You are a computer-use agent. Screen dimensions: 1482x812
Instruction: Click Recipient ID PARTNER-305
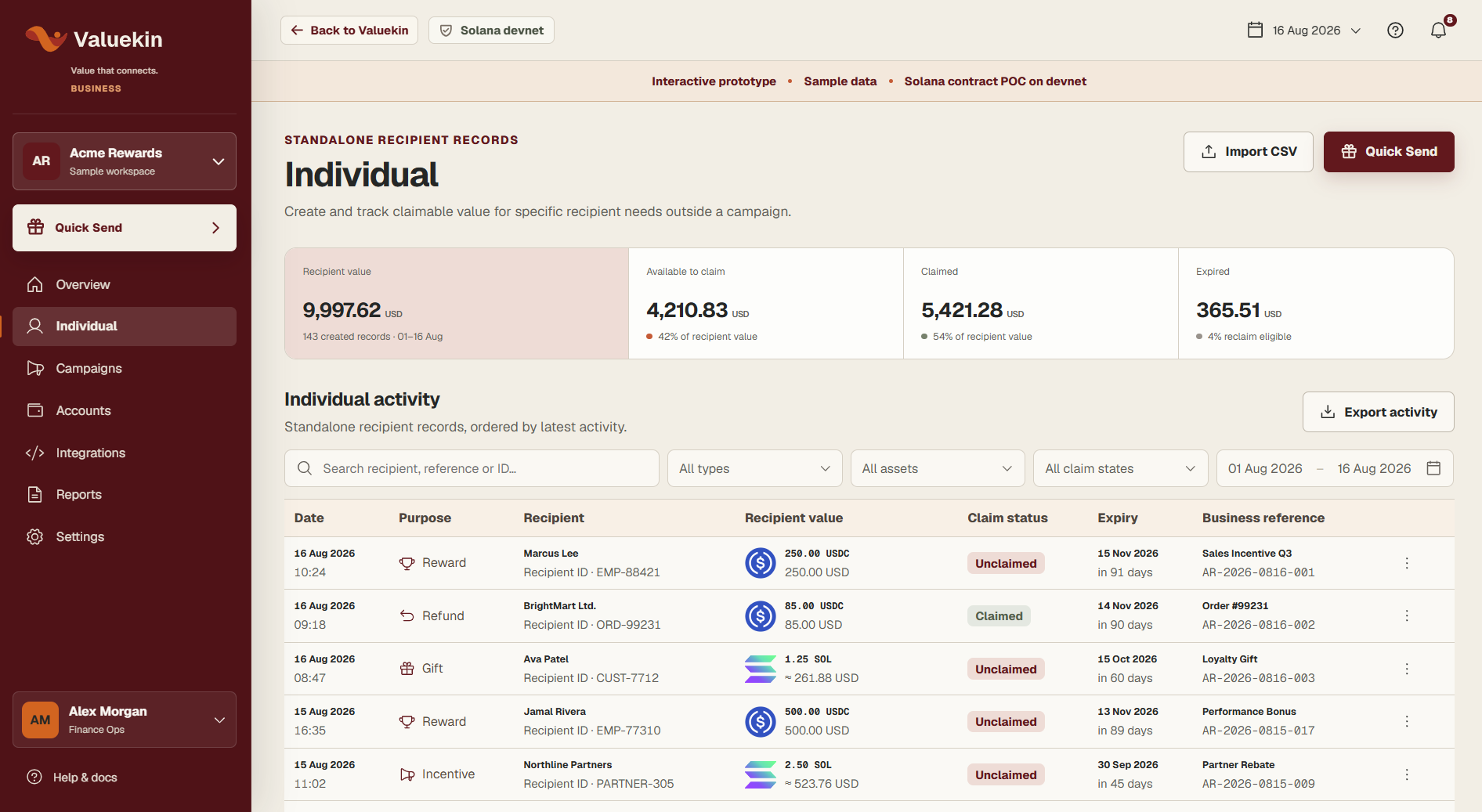point(598,784)
